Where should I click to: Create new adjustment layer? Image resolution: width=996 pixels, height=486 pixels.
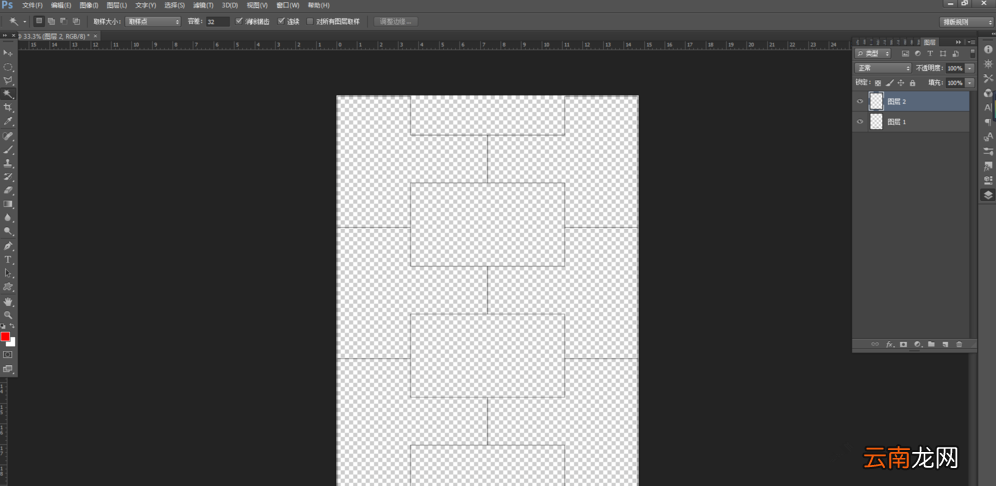917,344
